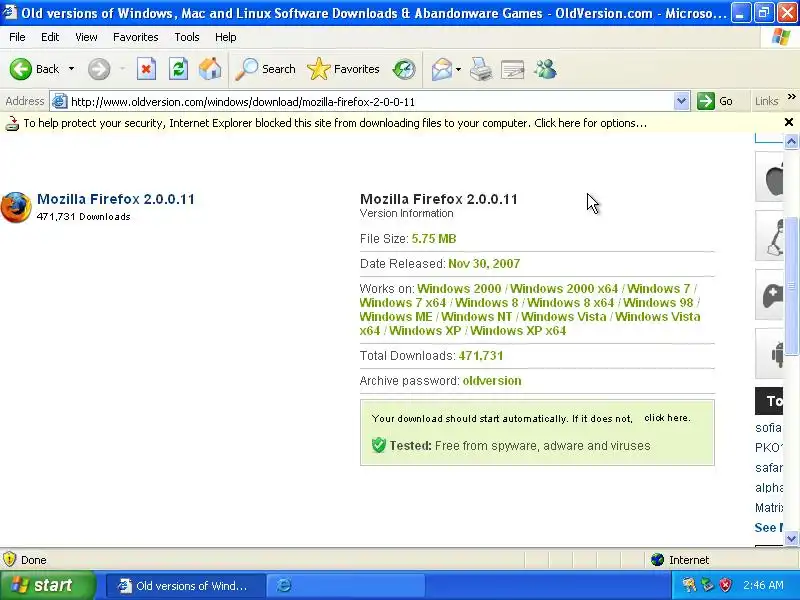Open the Windows 98 link

click(x=658, y=303)
